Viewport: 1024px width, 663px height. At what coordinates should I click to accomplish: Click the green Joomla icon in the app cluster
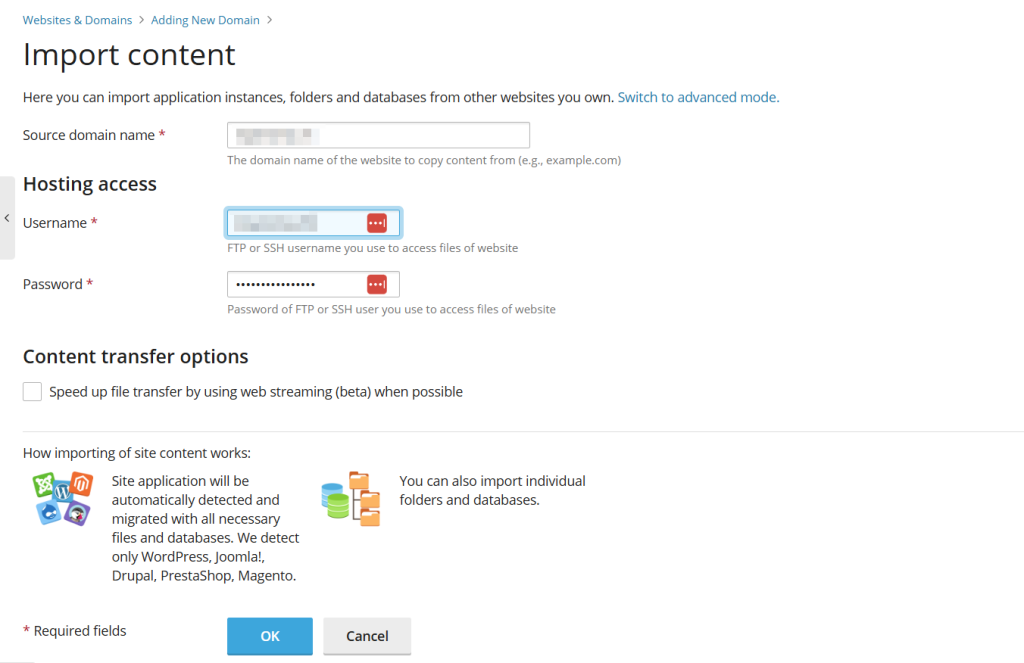[x=45, y=483]
